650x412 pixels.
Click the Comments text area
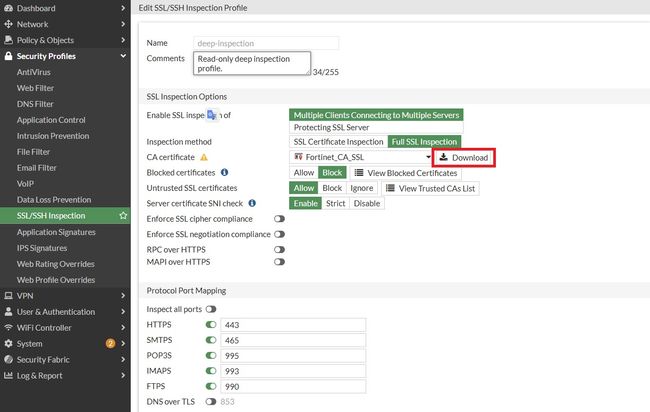coord(252,63)
